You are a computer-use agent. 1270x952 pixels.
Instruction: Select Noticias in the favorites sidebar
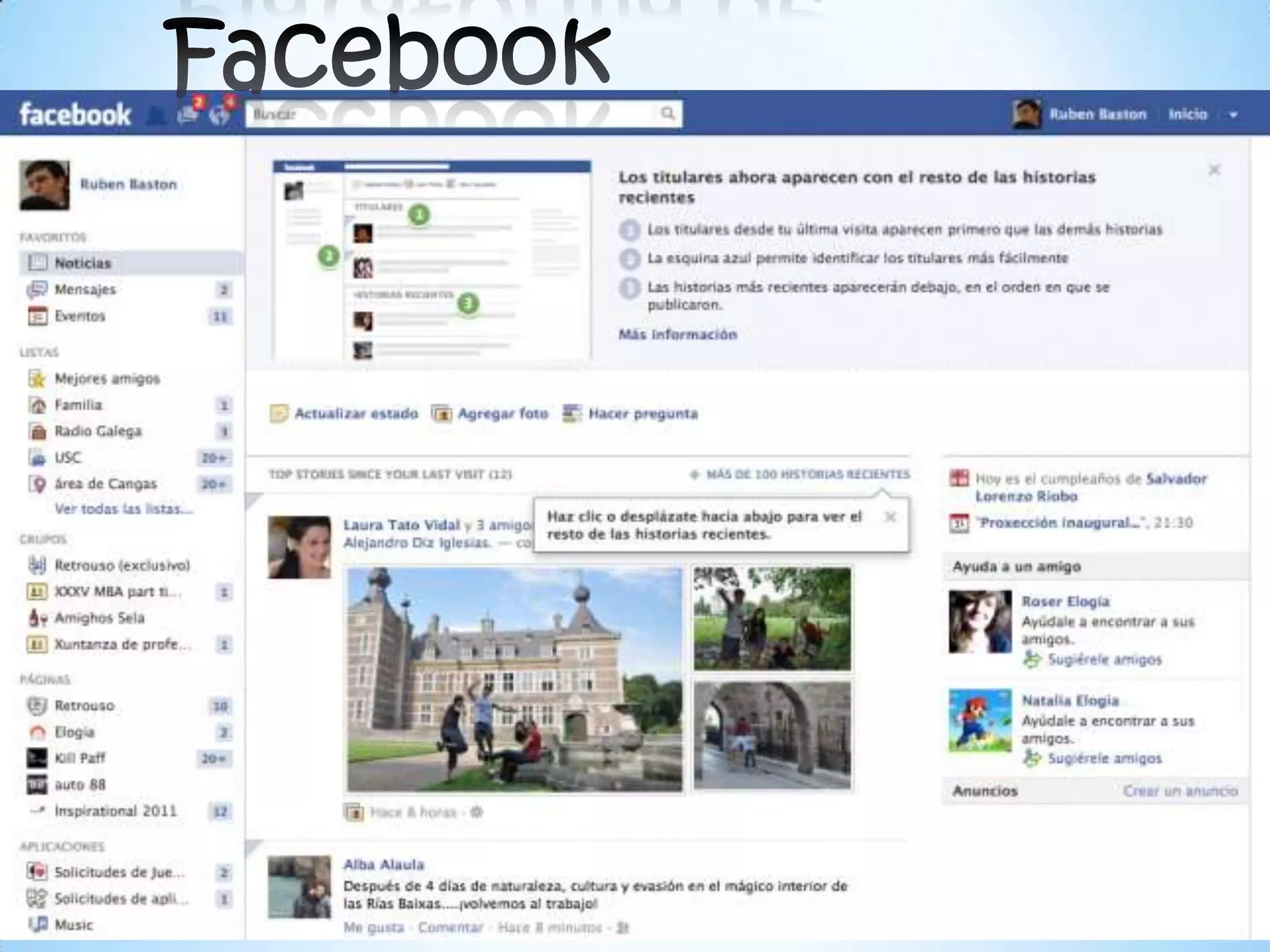click(82, 263)
